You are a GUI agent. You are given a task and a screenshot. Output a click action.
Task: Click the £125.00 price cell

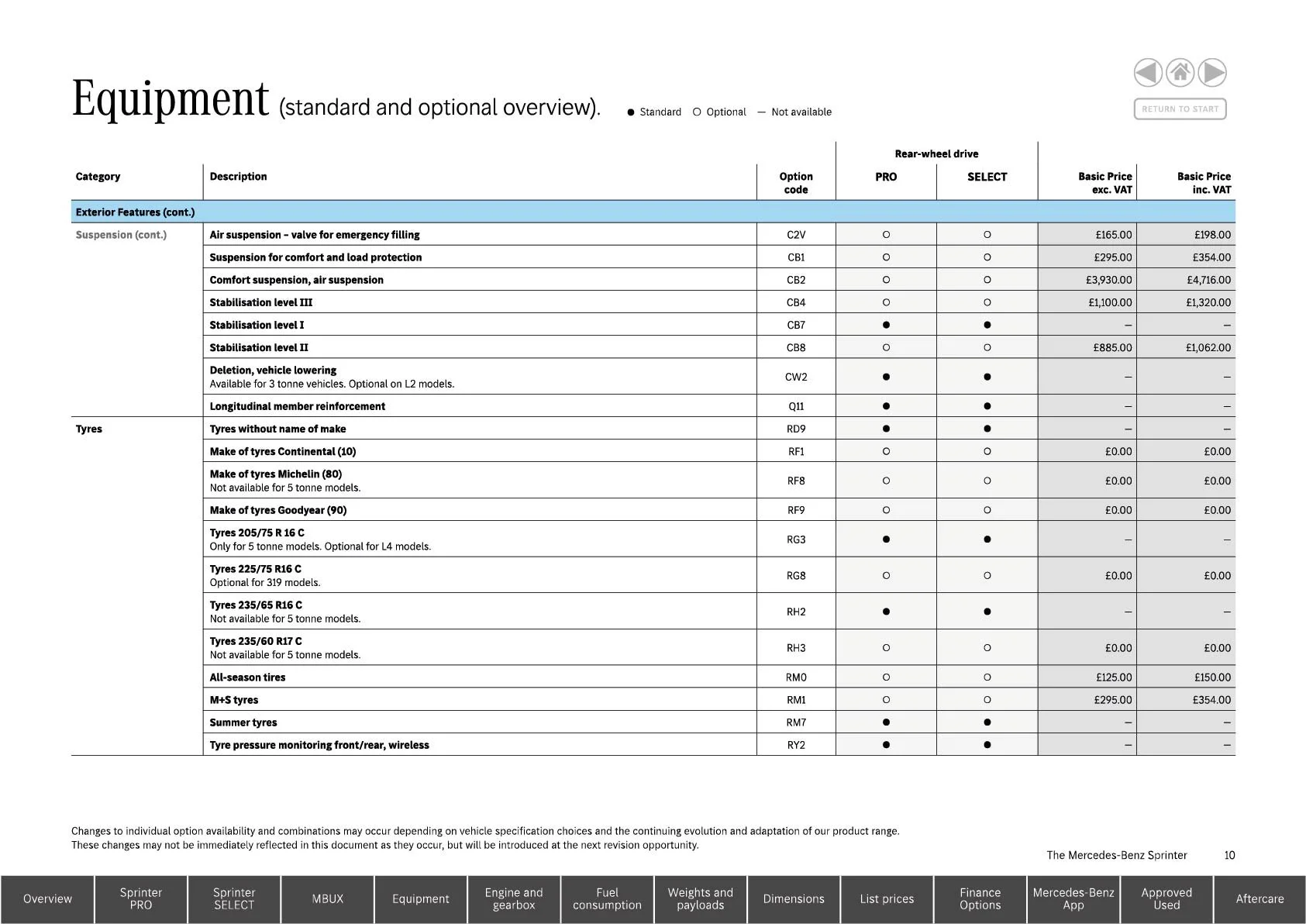pyautogui.click(x=1087, y=677)
